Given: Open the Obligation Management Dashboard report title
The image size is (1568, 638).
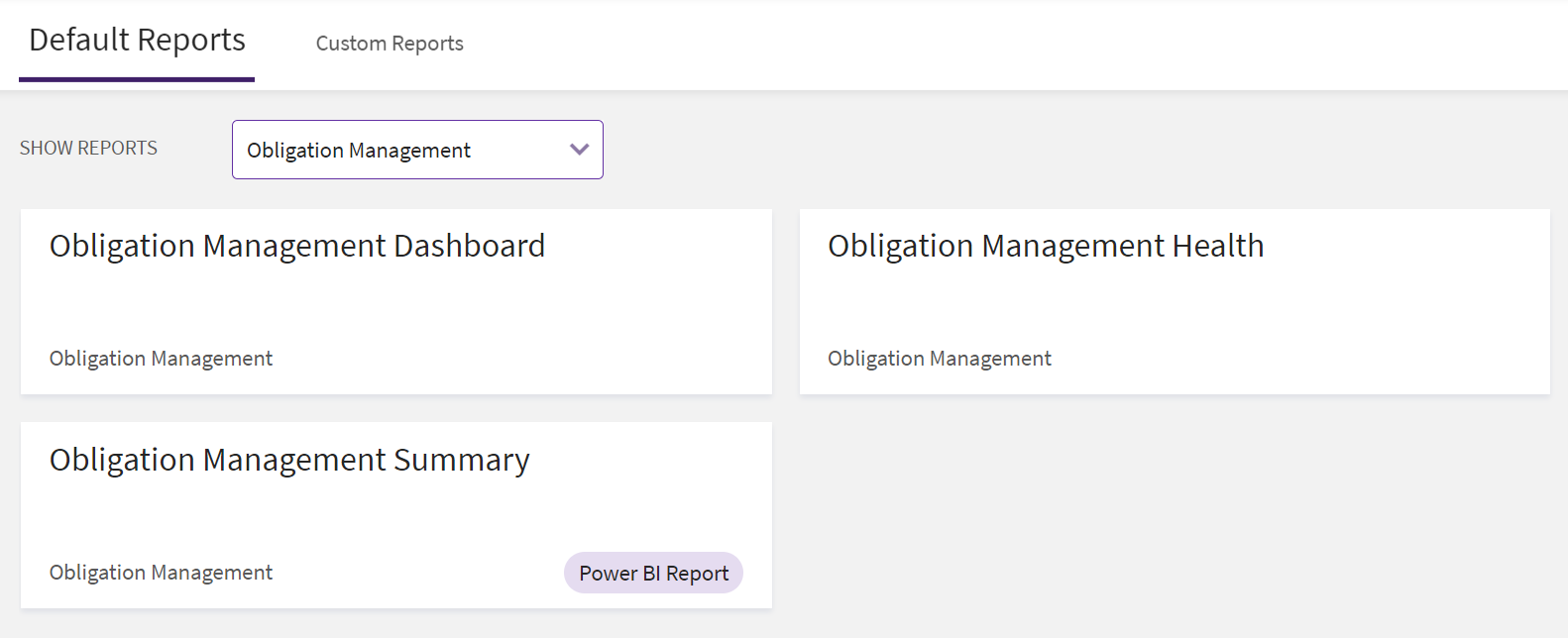Looking at the screenshot, I should click(296, 246).
